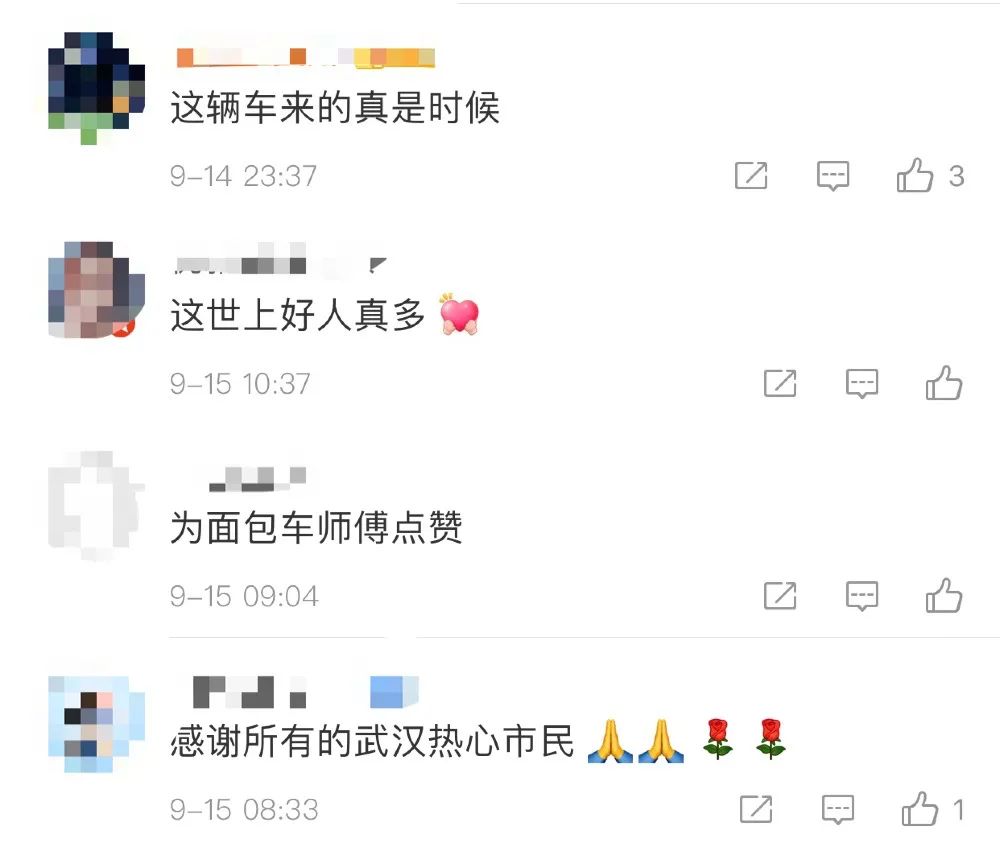
Task: Reply to the comment posted 9-14 23:37
Action: [833, 175]
